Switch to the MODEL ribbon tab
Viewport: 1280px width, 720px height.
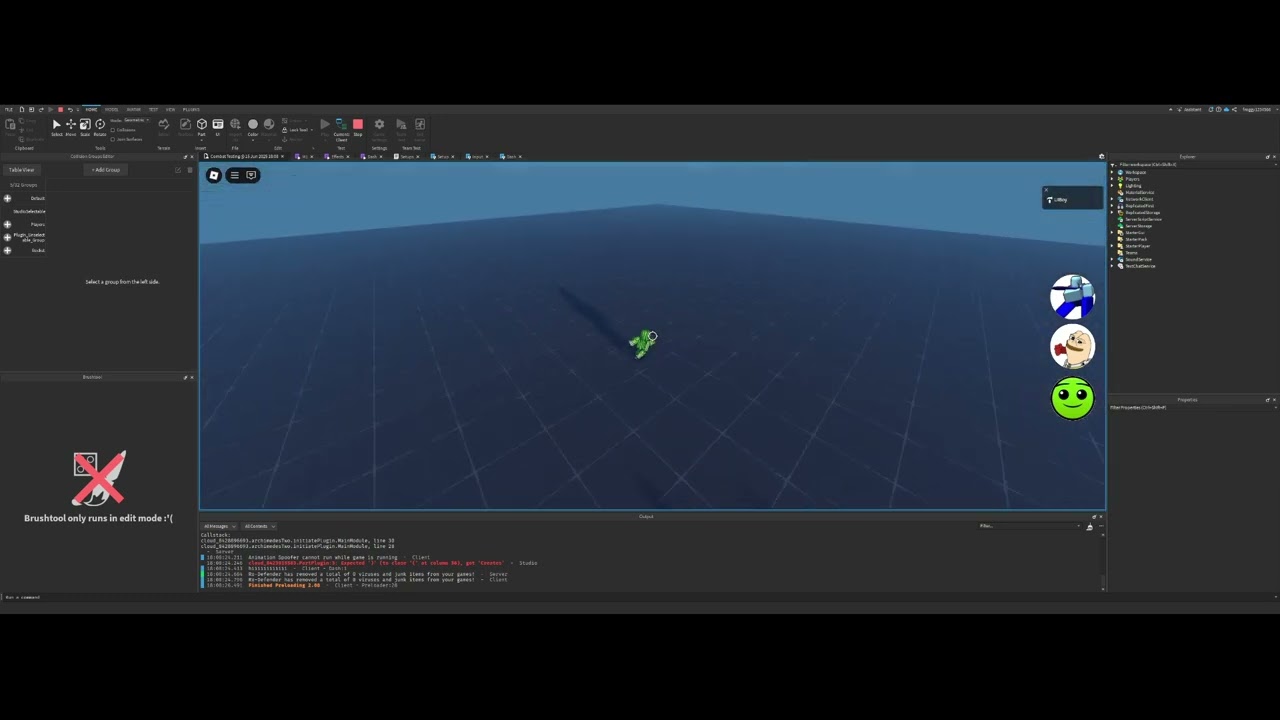(112, 110)
